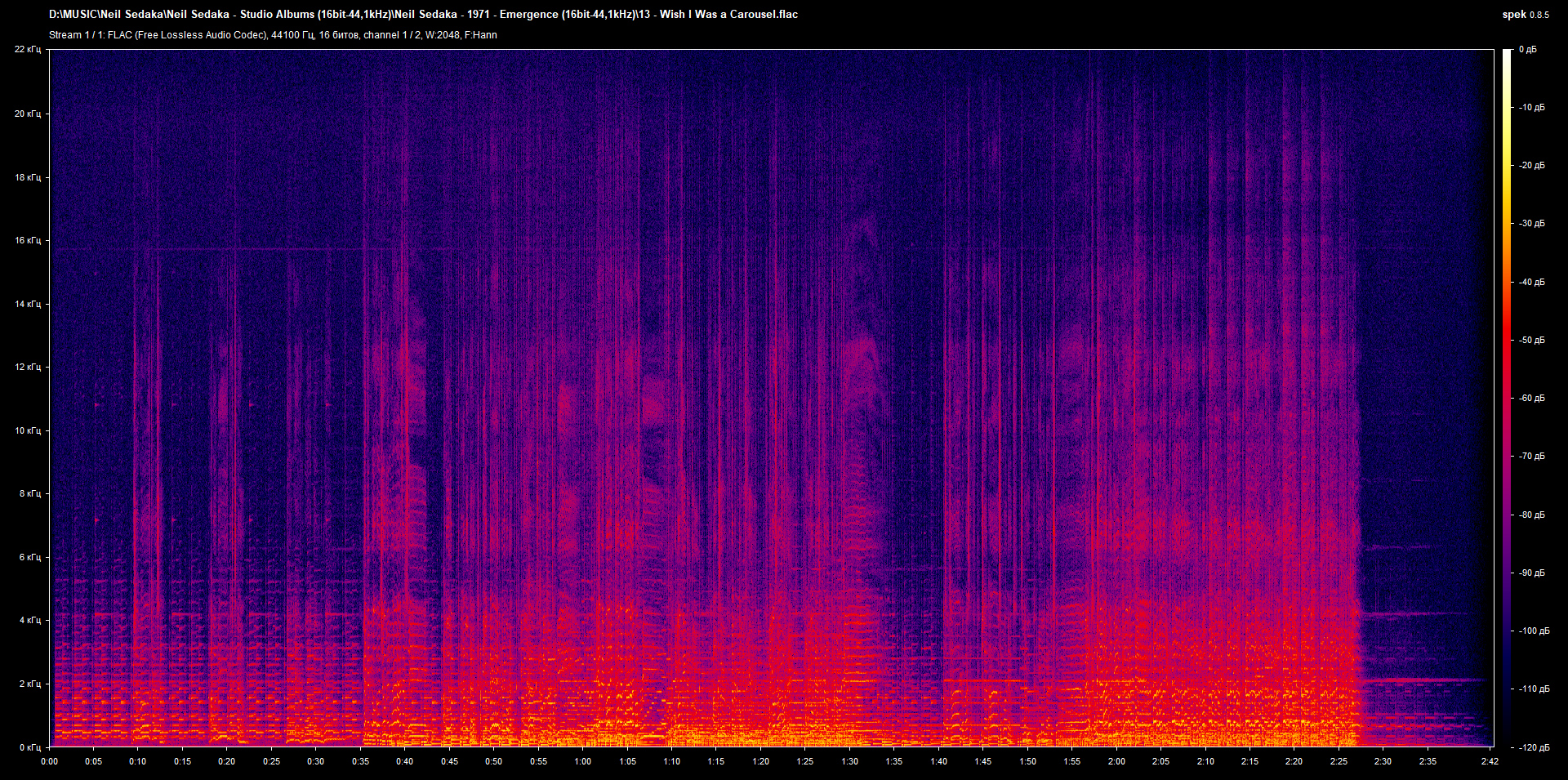
Task: Click the 0:30 time axis label
Action: click(316, 762)
